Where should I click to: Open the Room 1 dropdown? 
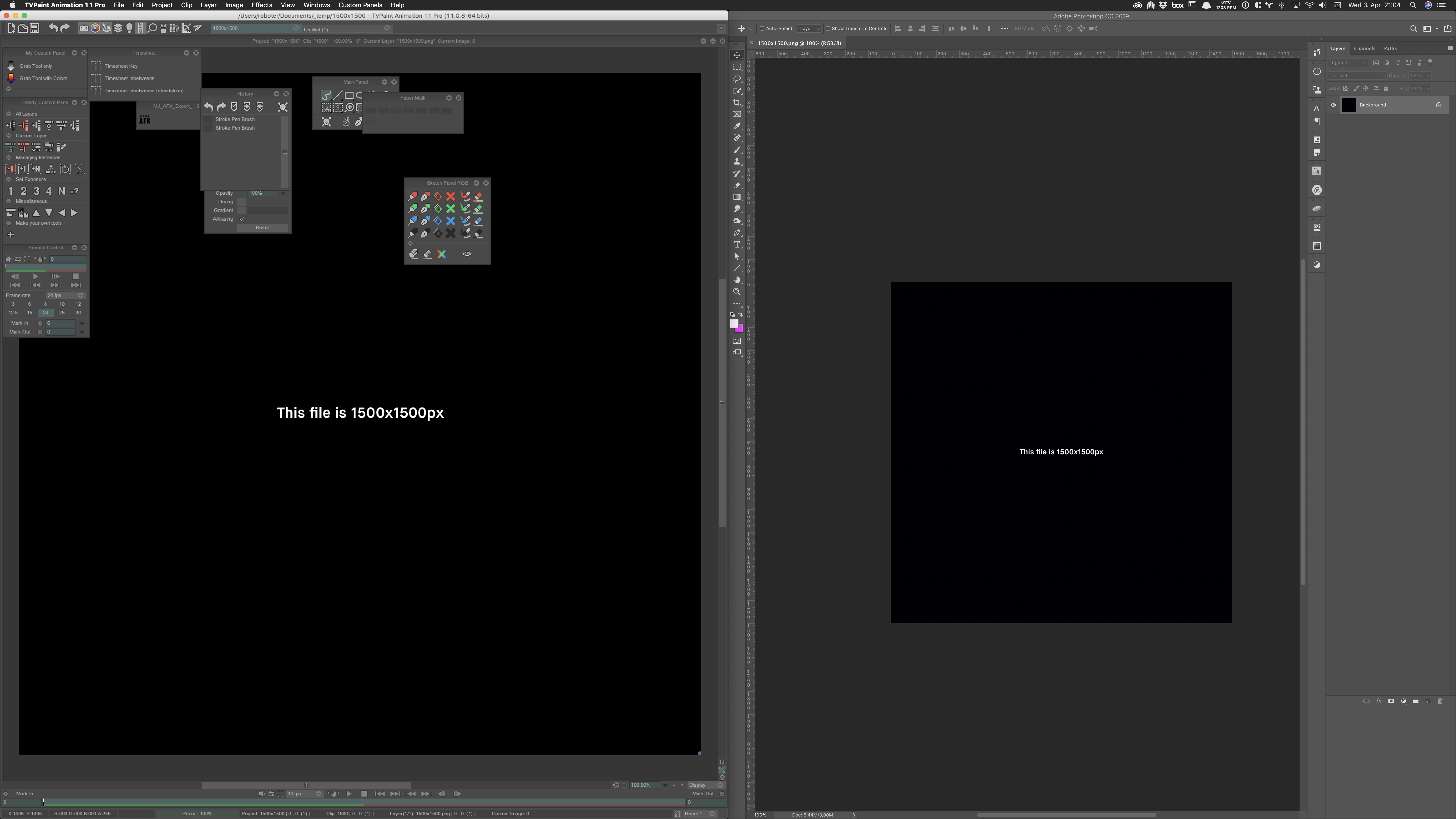tap(700, 814)
